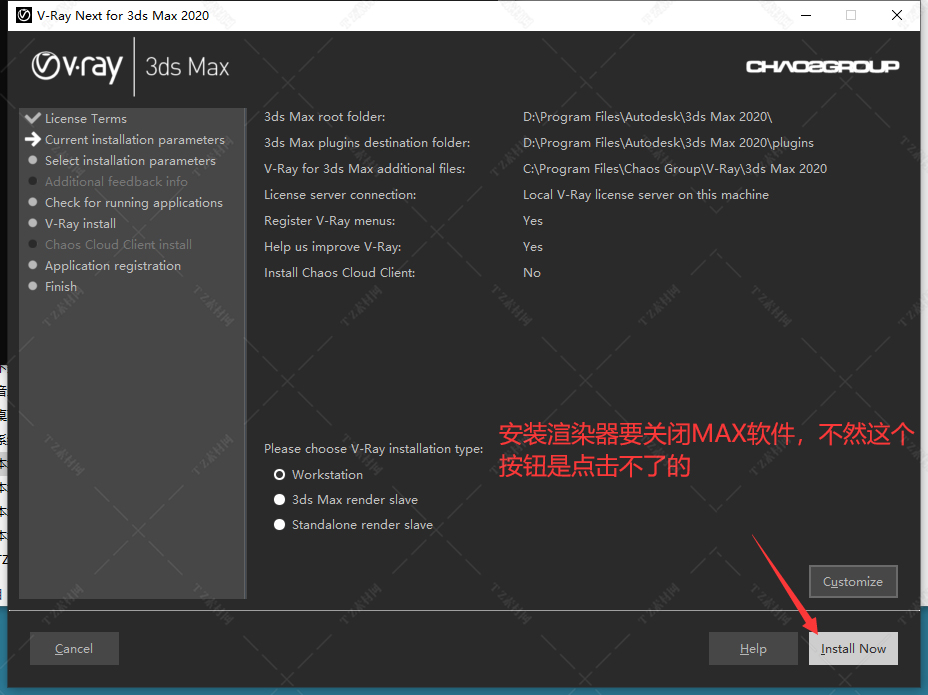Click the Yes value for Help us improve V-Ray
928x695 pixels.
coord(533,247)
